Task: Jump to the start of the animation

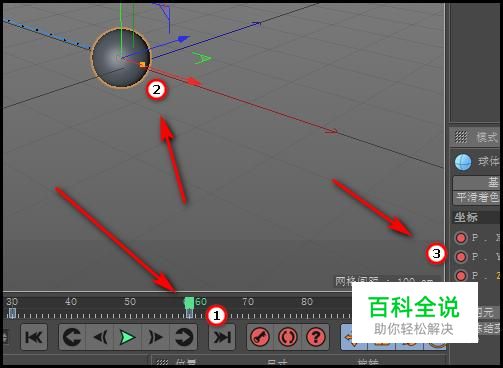Action: [34, 337]
